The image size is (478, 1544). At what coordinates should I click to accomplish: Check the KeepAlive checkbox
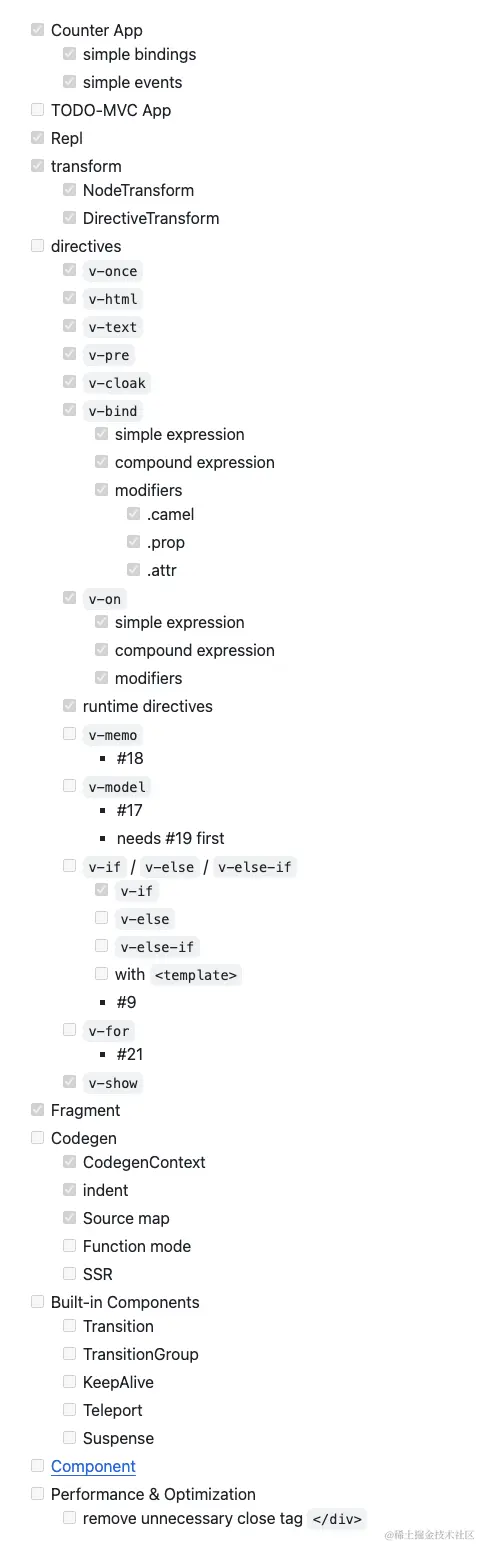69,1381
